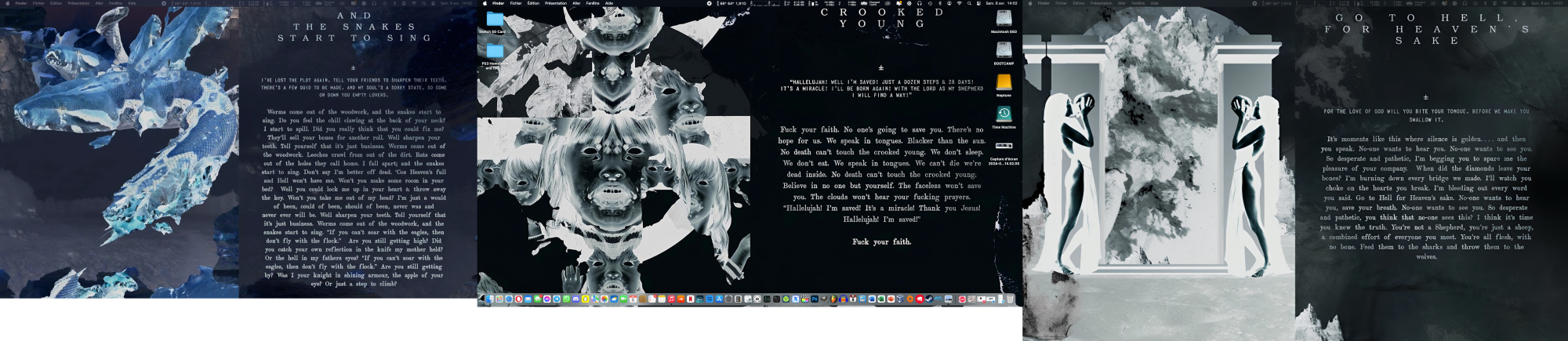Open Spotlight search in menu bar

(969, 3)
